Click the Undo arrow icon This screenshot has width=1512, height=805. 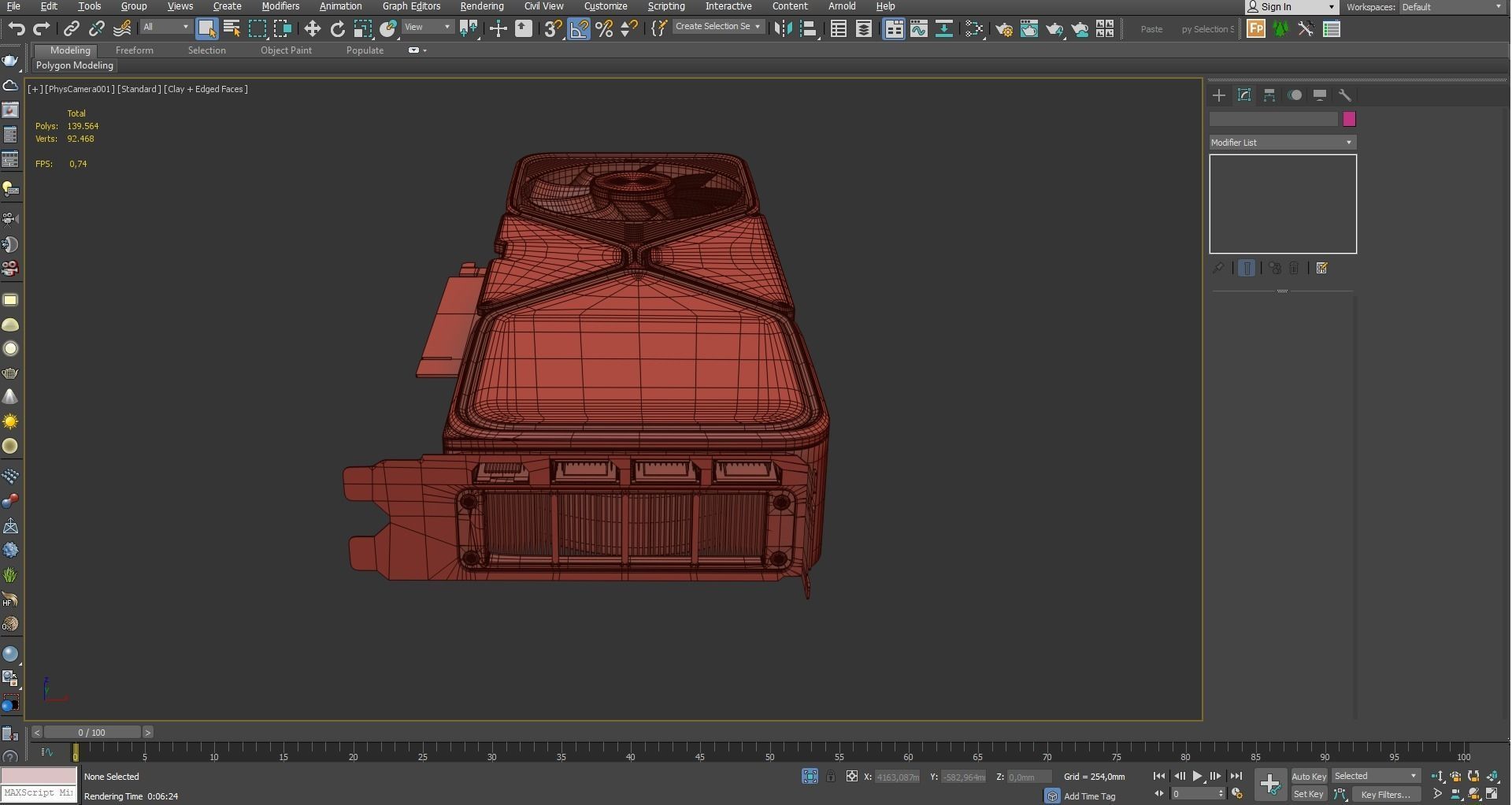coord(17,29)
